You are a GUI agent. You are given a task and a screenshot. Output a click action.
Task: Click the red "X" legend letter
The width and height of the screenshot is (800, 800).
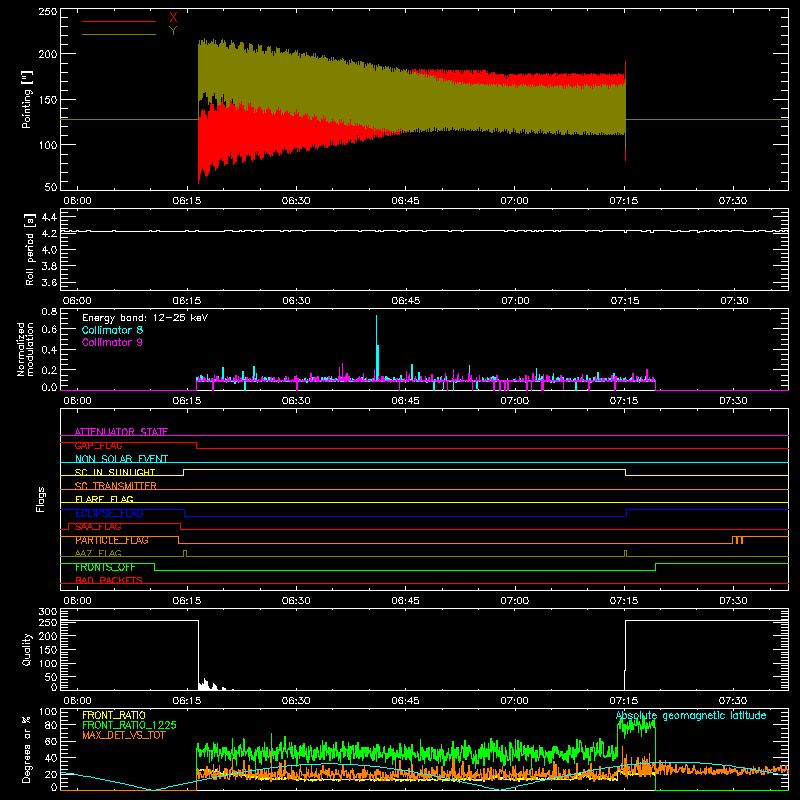pyautogui.click(x=173, y=18)
